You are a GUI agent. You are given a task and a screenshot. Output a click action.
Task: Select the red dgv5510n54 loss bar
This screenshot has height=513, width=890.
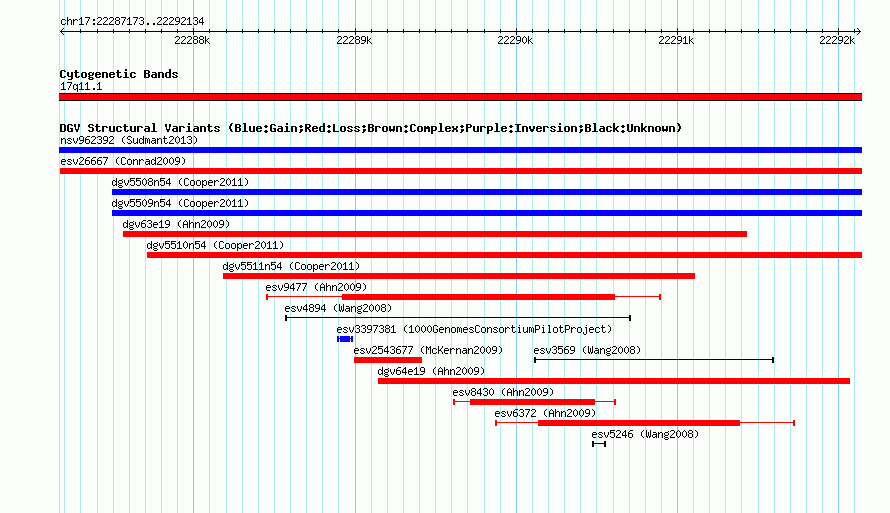point(505,255)
